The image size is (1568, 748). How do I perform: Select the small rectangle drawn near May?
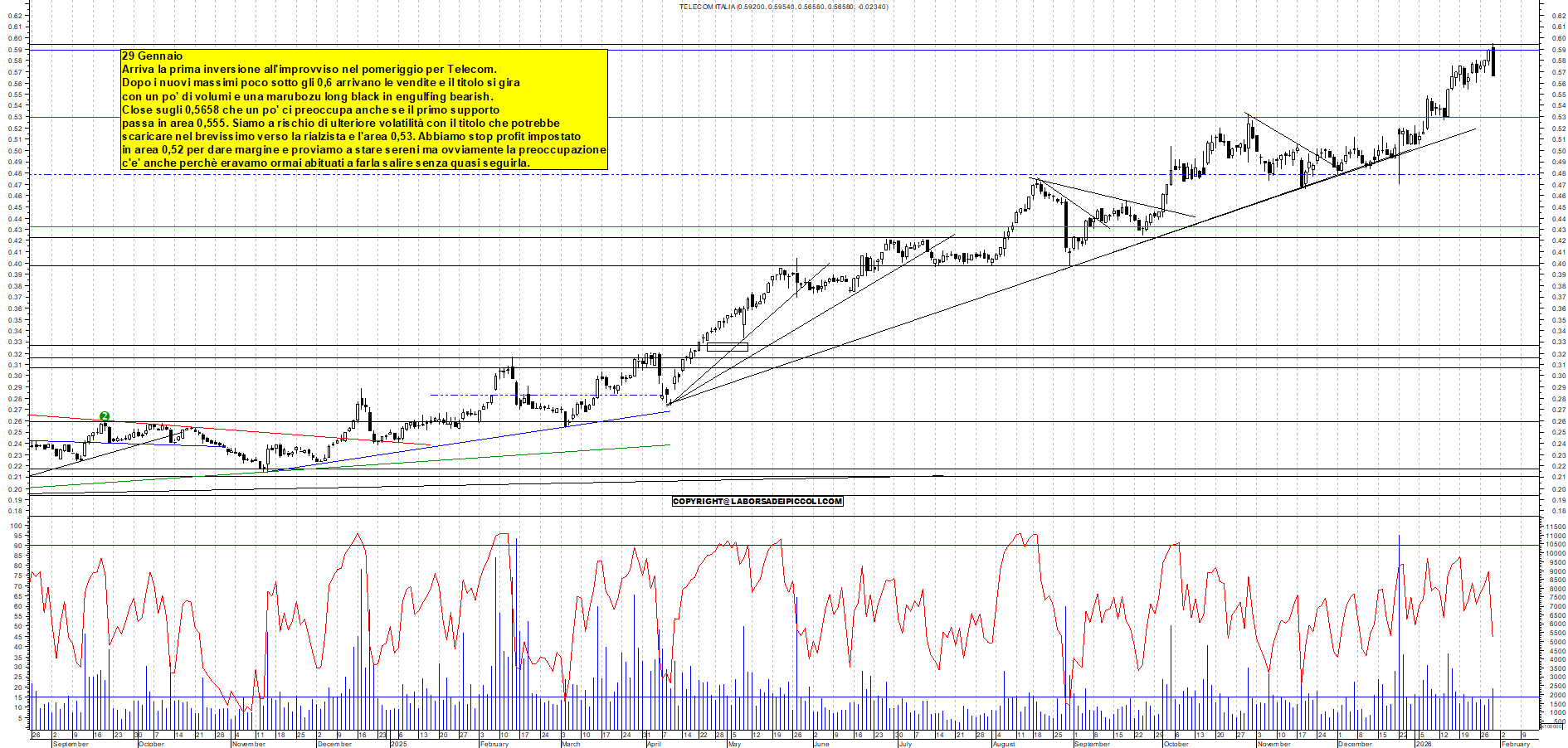(727, 347)
